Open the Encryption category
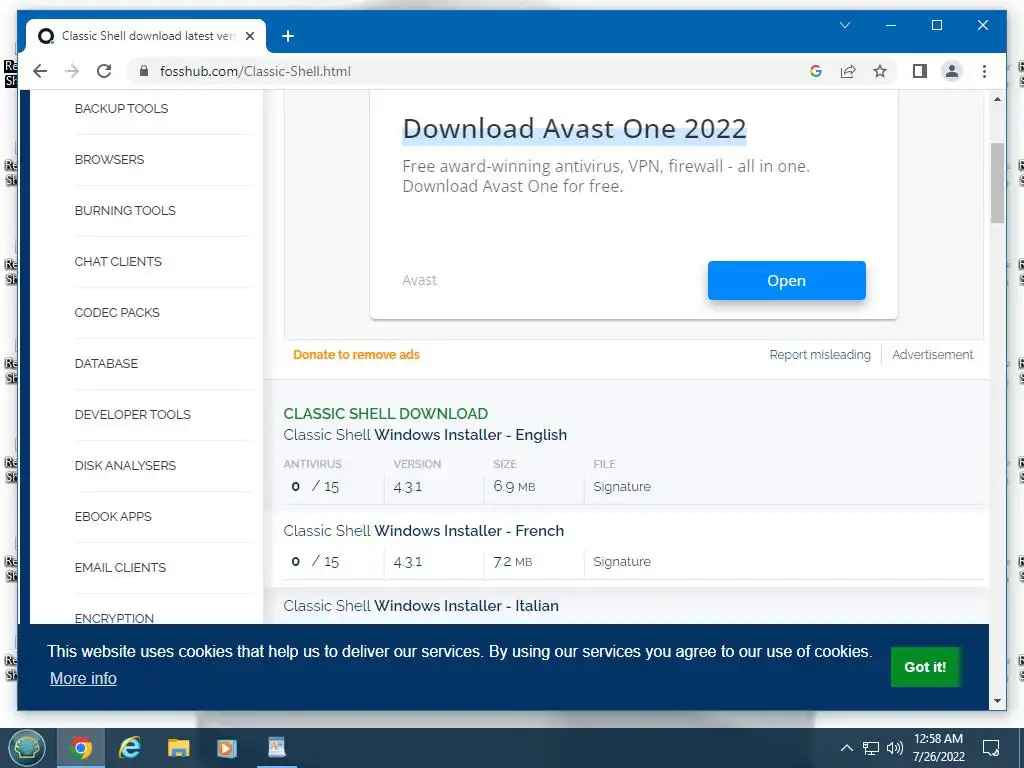 pos(114,618)
